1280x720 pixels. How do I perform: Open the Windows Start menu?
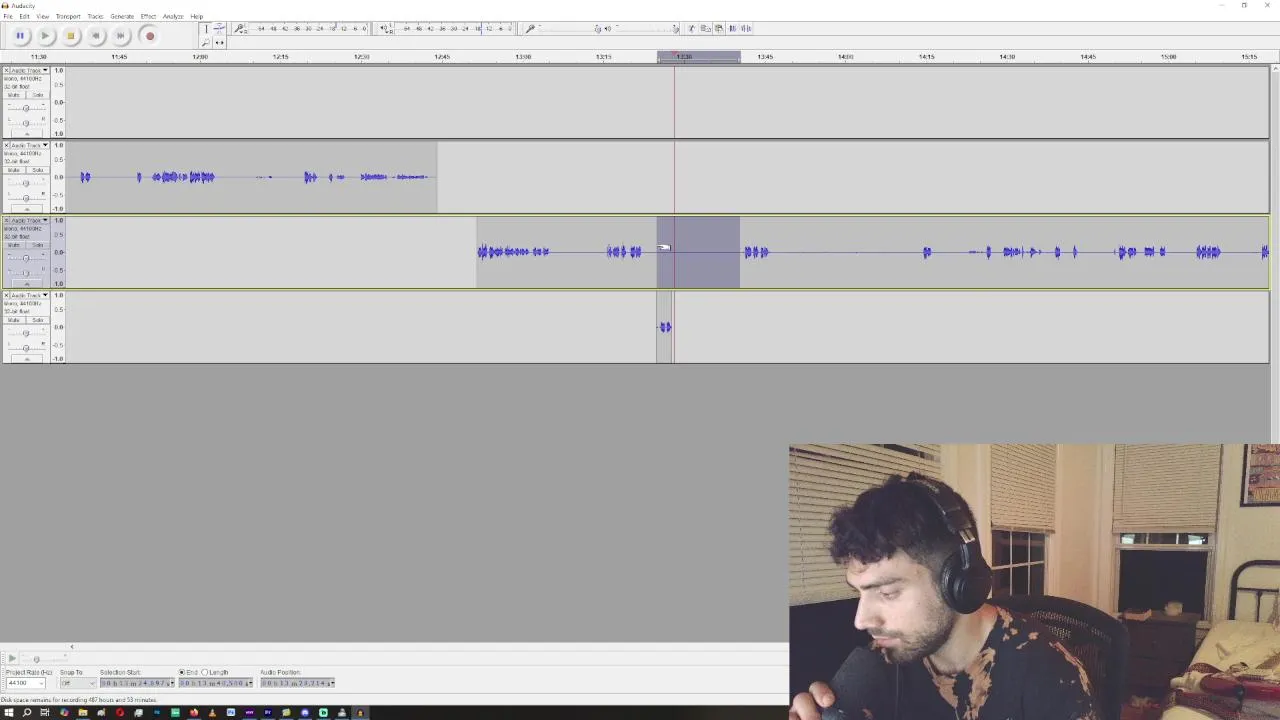tap(9, 713)
